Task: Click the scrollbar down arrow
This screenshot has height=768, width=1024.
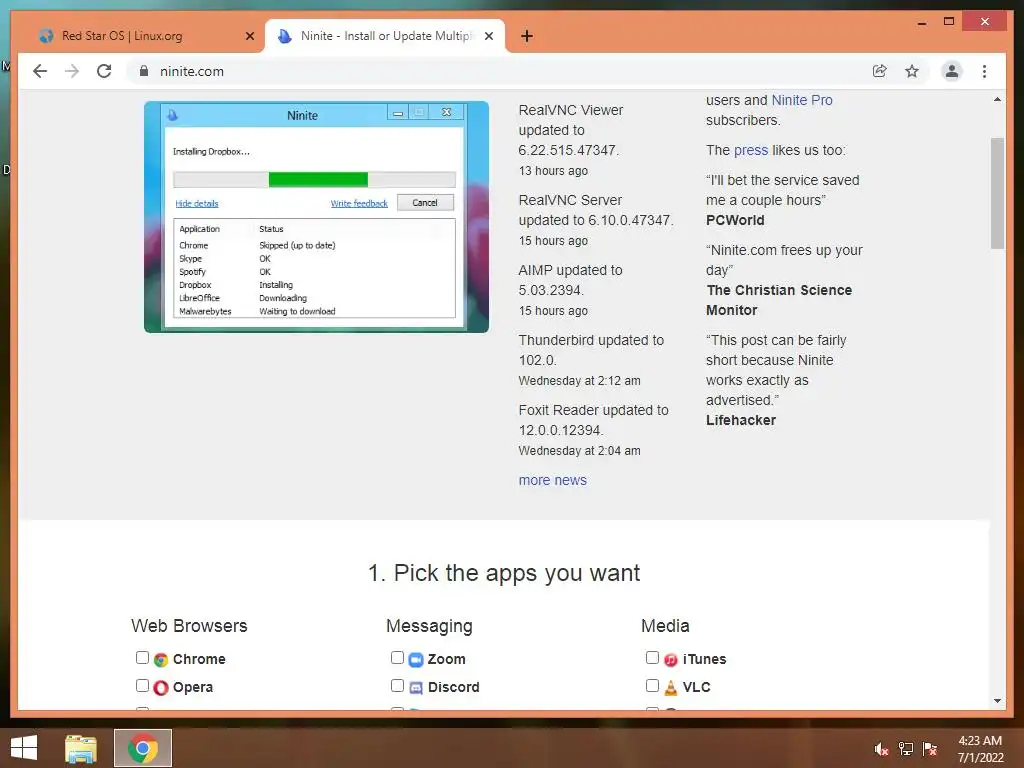Action: pyautogui.click(x=997, y=701)
